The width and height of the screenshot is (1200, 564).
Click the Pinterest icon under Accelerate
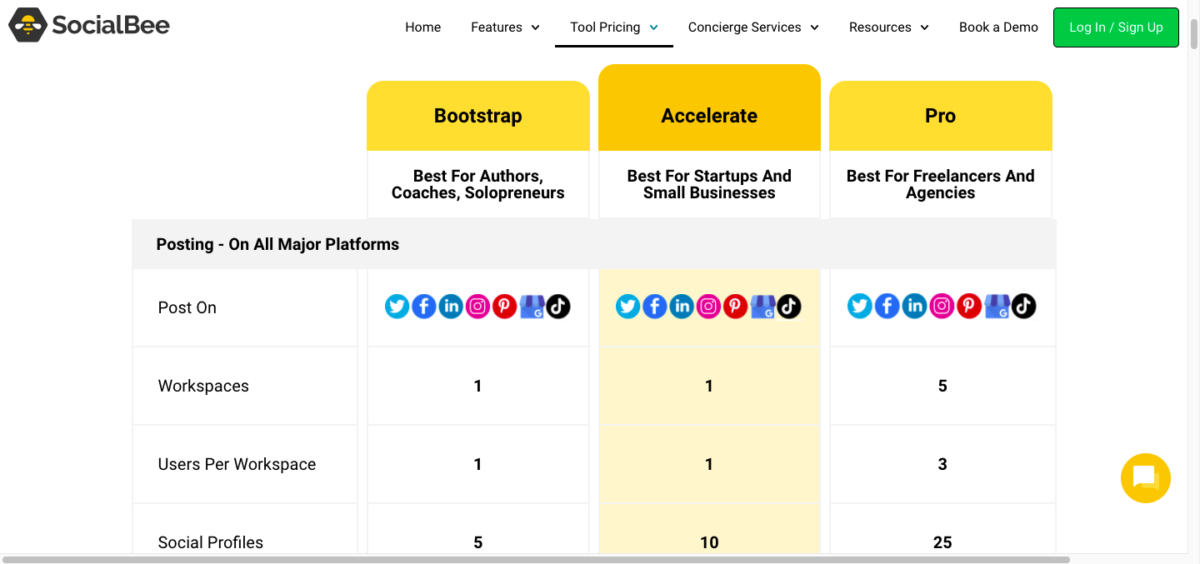(x=736, y=306)
